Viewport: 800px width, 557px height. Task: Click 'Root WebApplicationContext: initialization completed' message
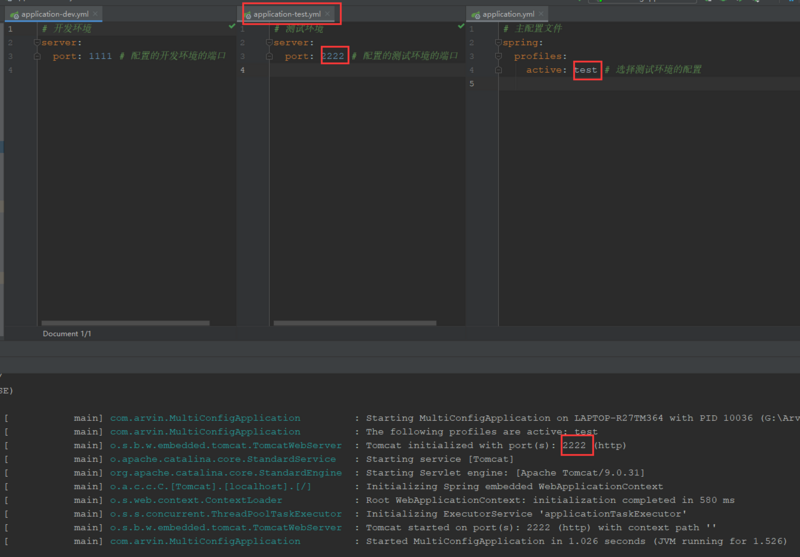[x=550, y=500]
